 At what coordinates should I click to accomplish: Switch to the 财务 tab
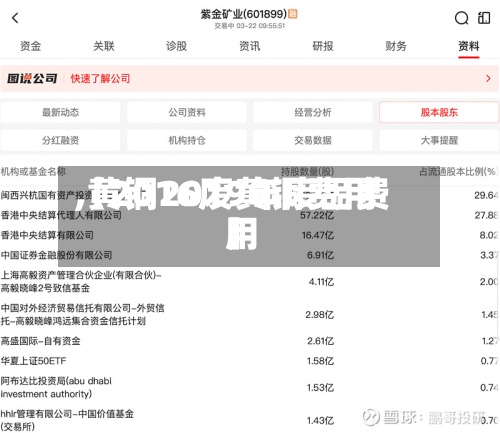tap(396, 46)
